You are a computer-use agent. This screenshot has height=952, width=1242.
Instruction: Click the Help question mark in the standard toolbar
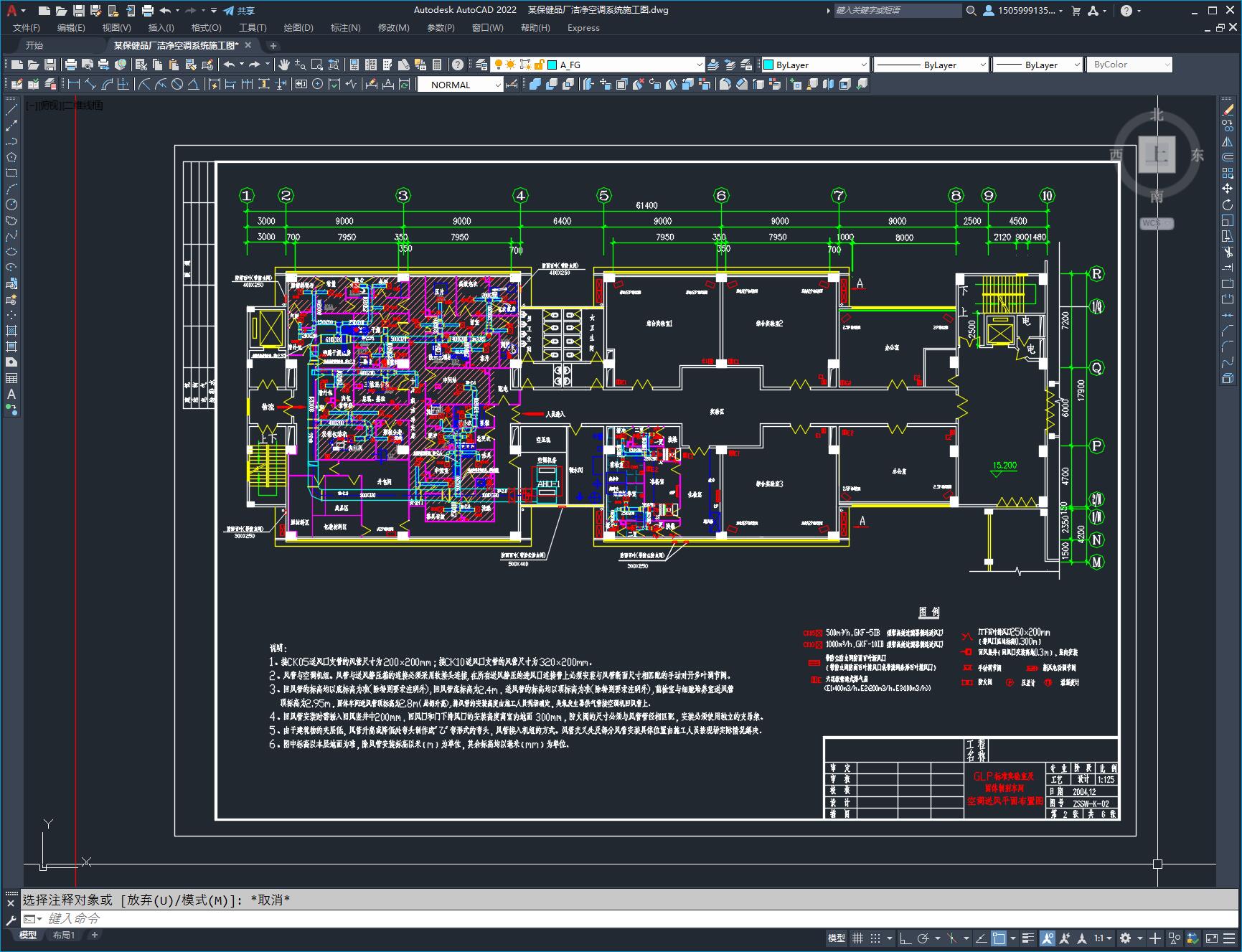click(458, 65)
